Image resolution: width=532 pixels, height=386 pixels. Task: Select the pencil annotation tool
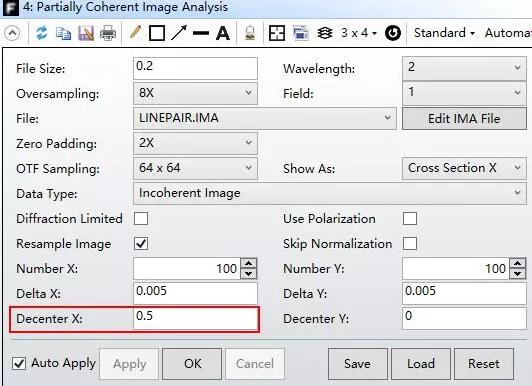135,33
